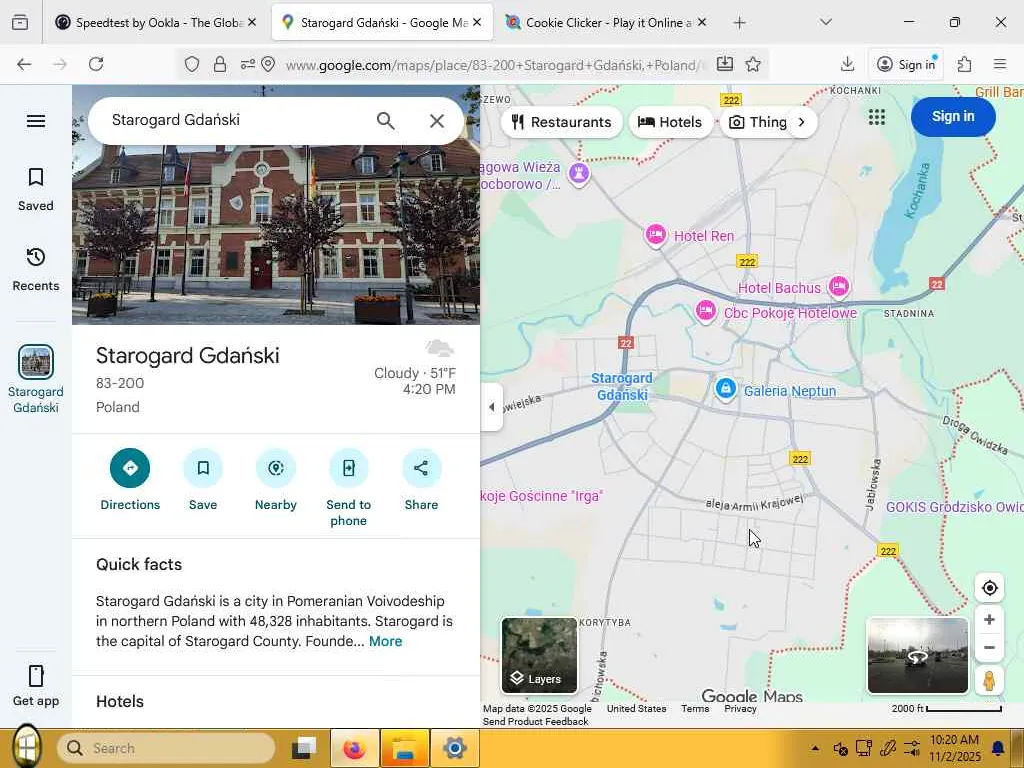View site security padlock info

click(220, 64)
